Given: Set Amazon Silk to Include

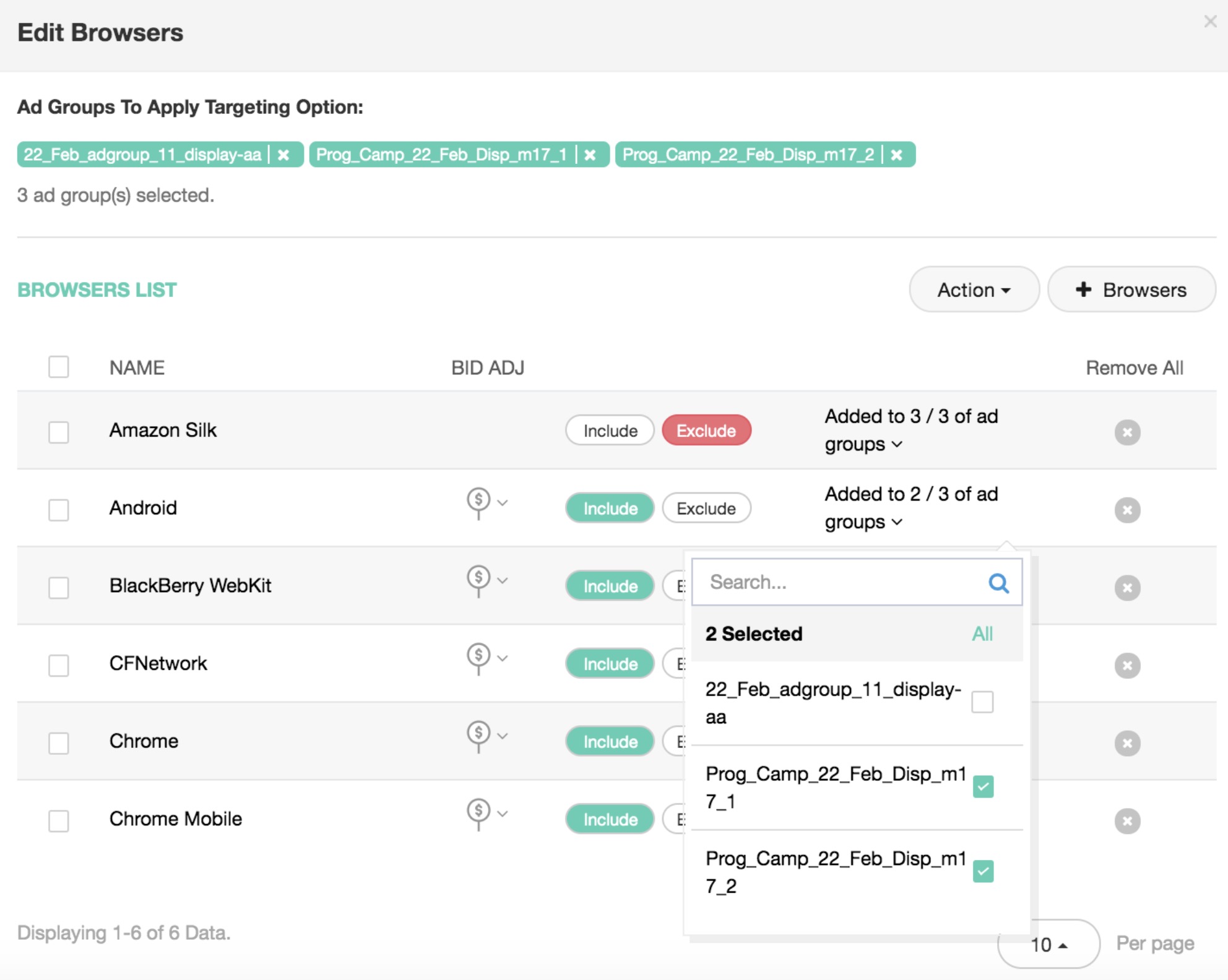Looking at the screenshot, I should tap(610, 431).
